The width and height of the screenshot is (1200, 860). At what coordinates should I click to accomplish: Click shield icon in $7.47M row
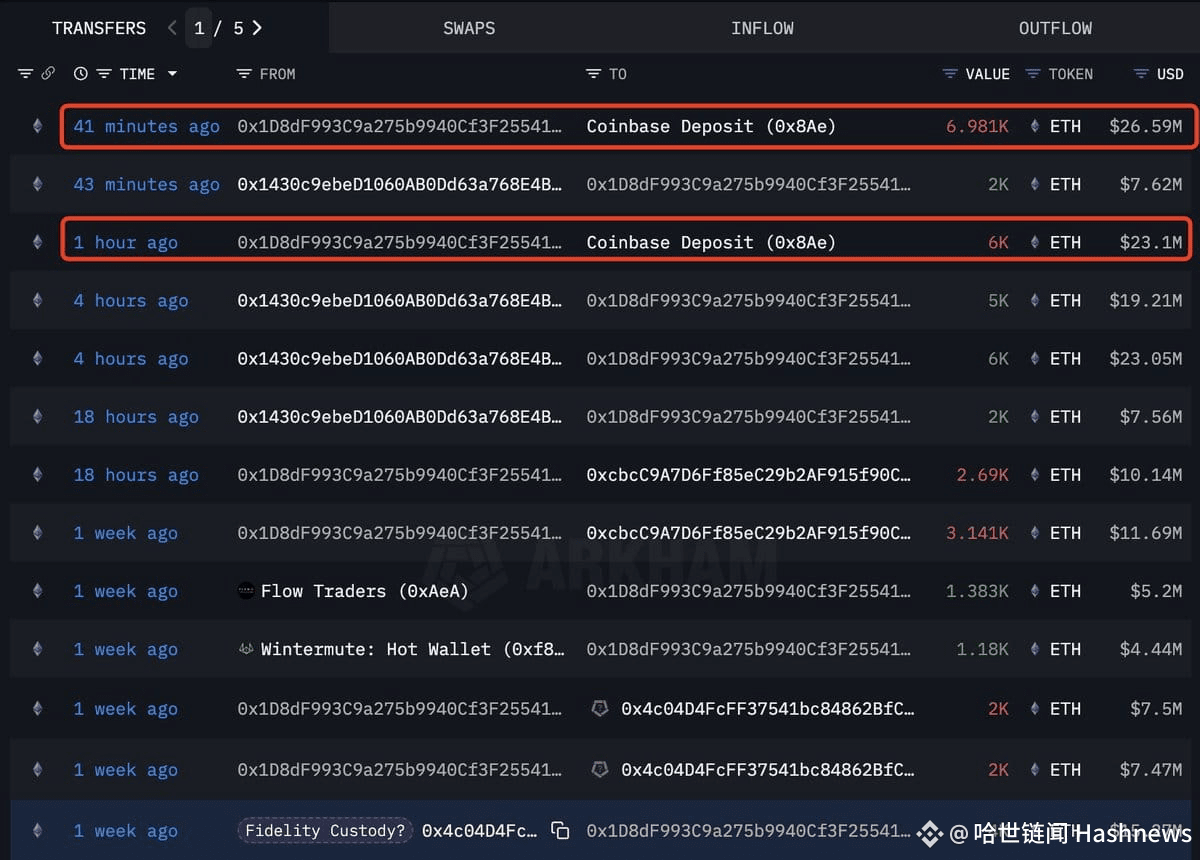(600, 770)
